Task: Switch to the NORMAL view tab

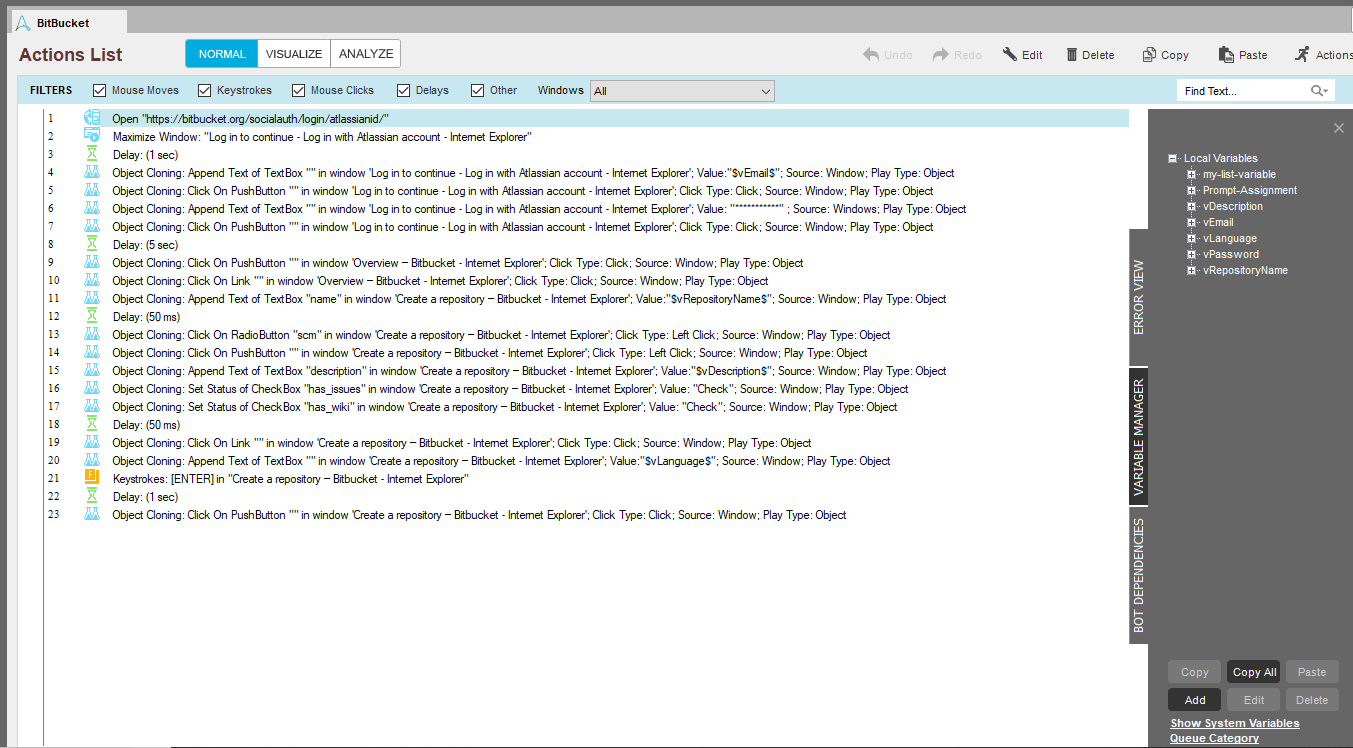Action: [222, 54]
